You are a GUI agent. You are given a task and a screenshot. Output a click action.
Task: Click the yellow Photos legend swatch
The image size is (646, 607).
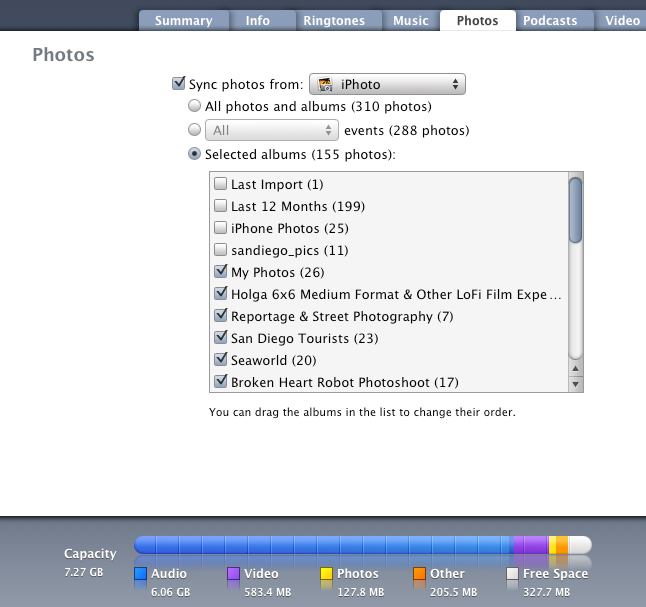click(x=326, y=573)
